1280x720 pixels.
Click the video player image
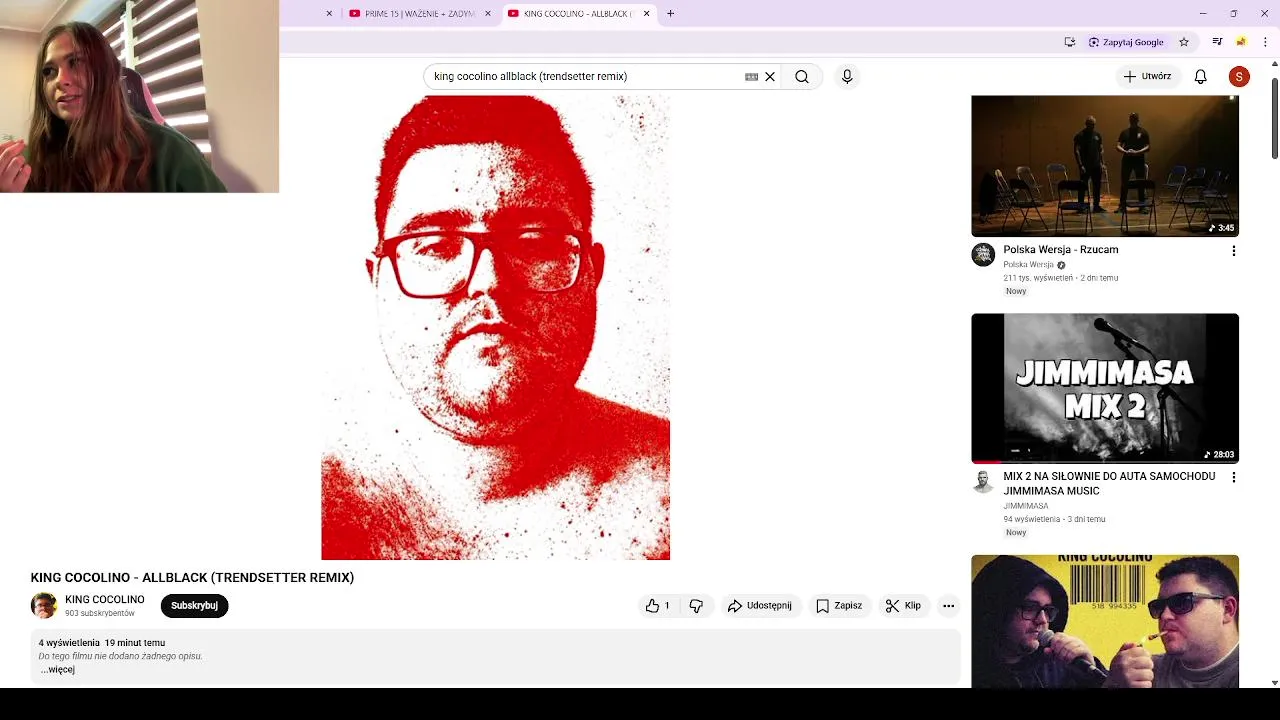tap(496, 328)
